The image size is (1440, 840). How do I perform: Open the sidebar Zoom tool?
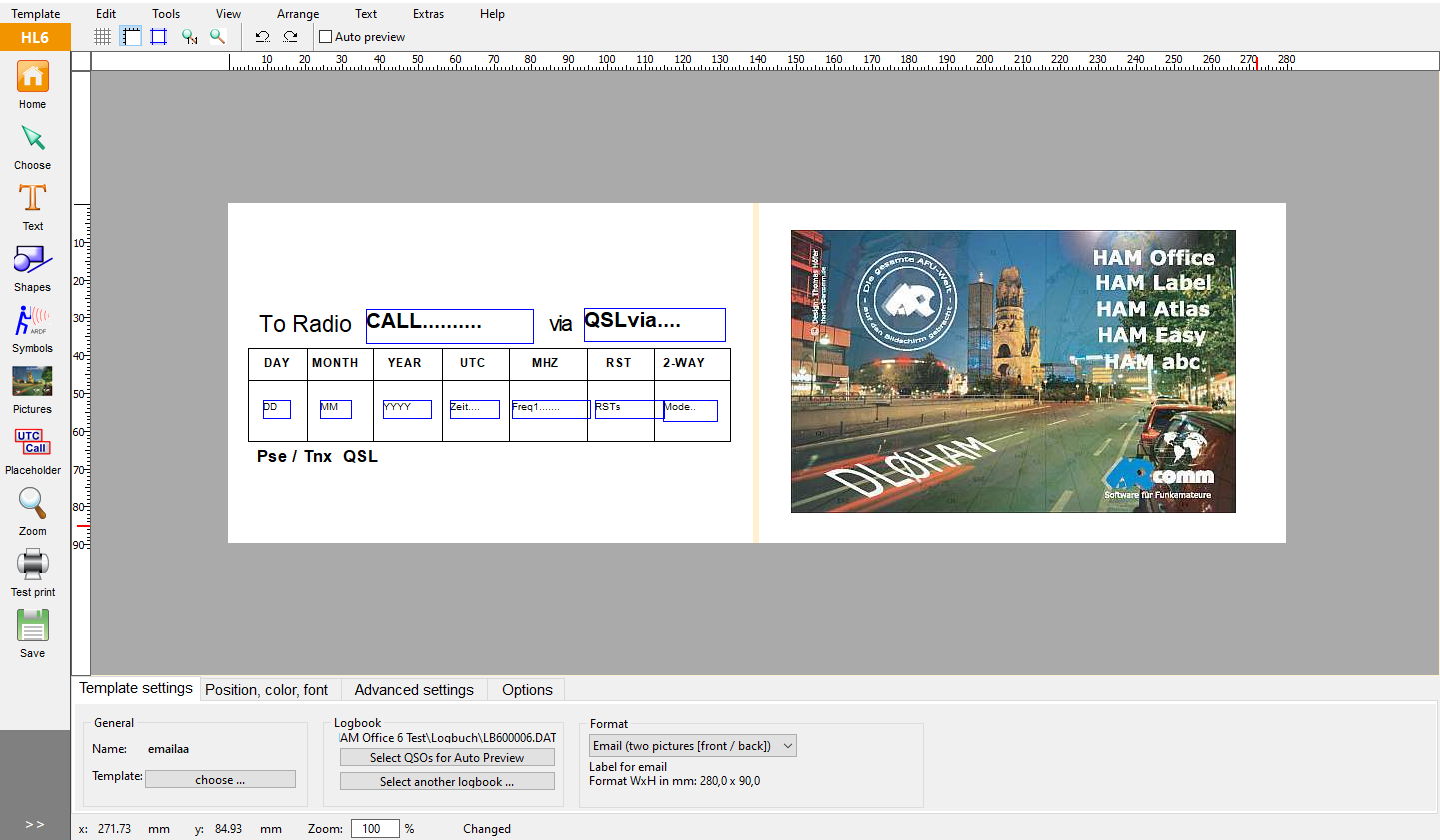click(32, 513)
